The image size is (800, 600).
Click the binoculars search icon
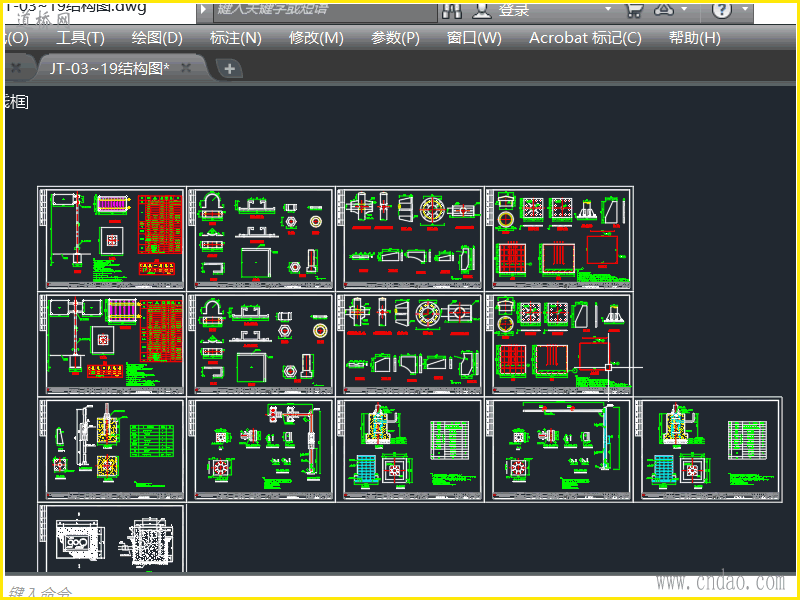452,10
